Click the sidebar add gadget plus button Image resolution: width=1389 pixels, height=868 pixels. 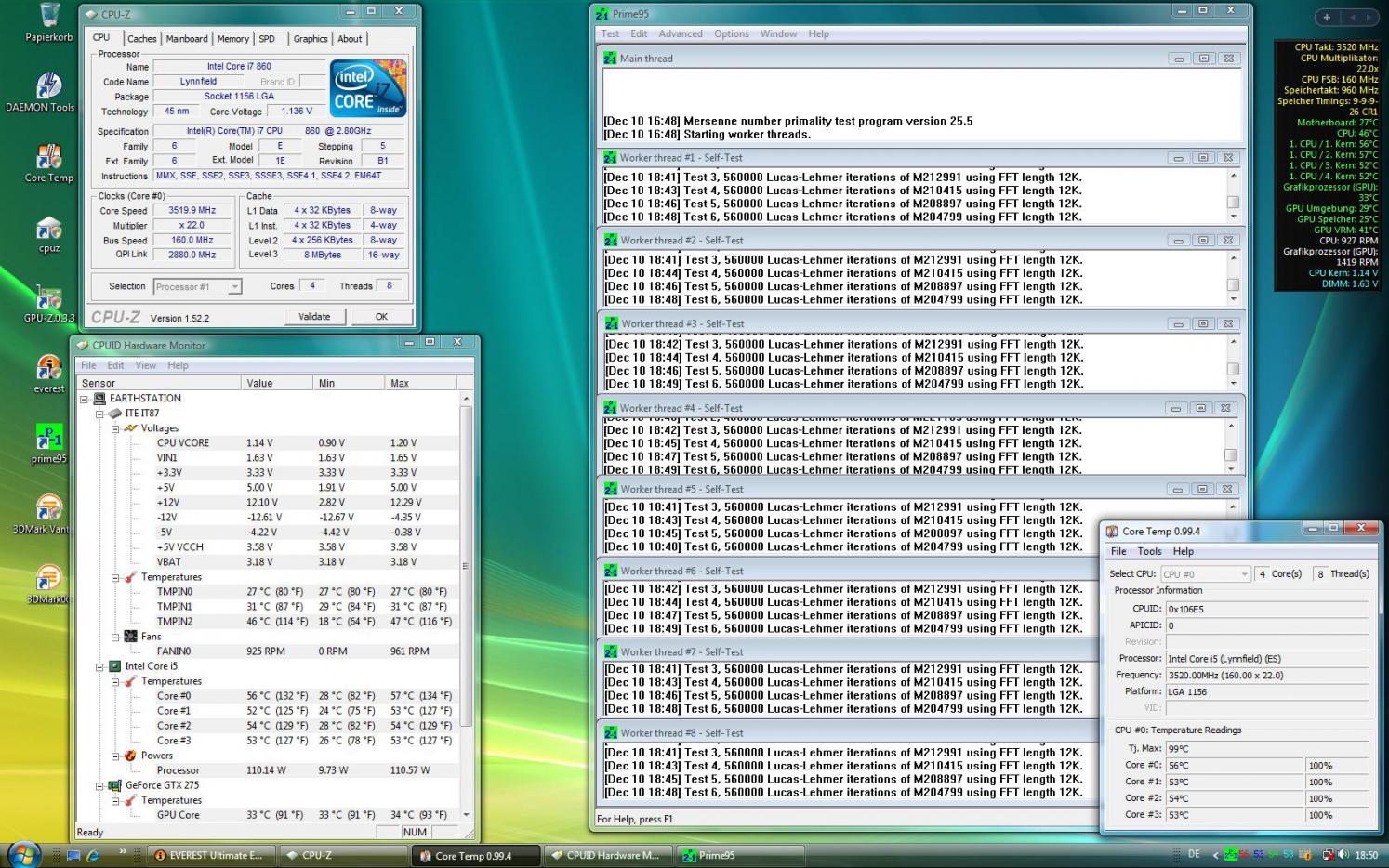(x=1327, y=17)
